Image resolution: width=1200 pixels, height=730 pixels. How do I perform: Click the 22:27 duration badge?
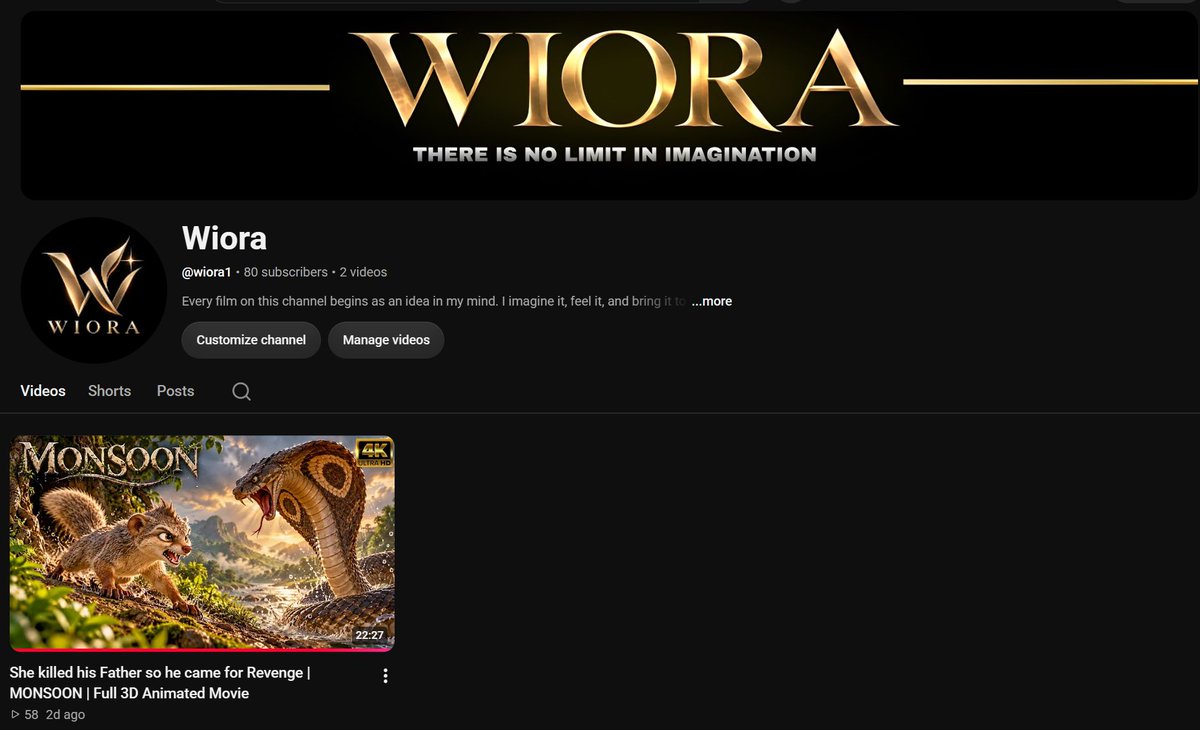(x=370, y=635)
